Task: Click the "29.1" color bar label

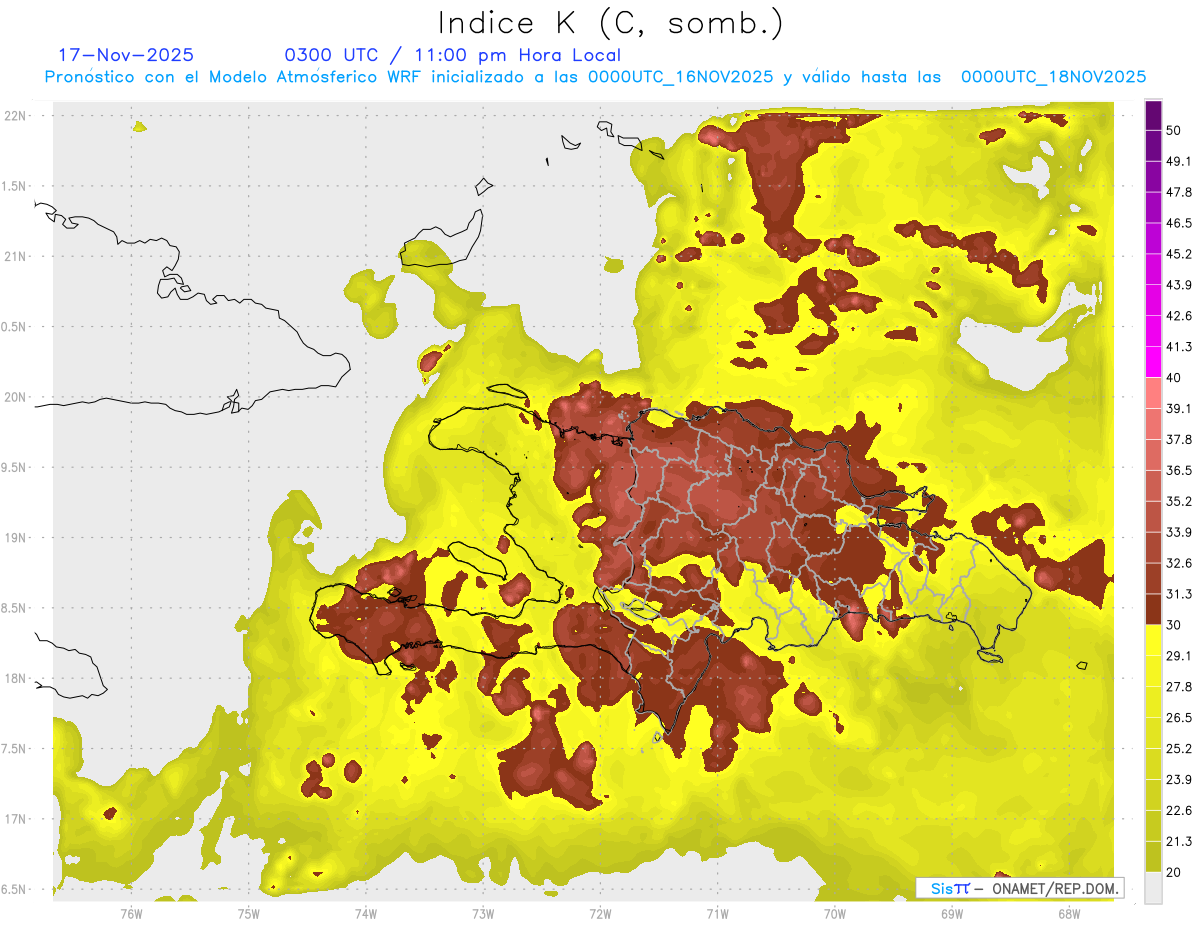Action: click(x=1179, y=656)
